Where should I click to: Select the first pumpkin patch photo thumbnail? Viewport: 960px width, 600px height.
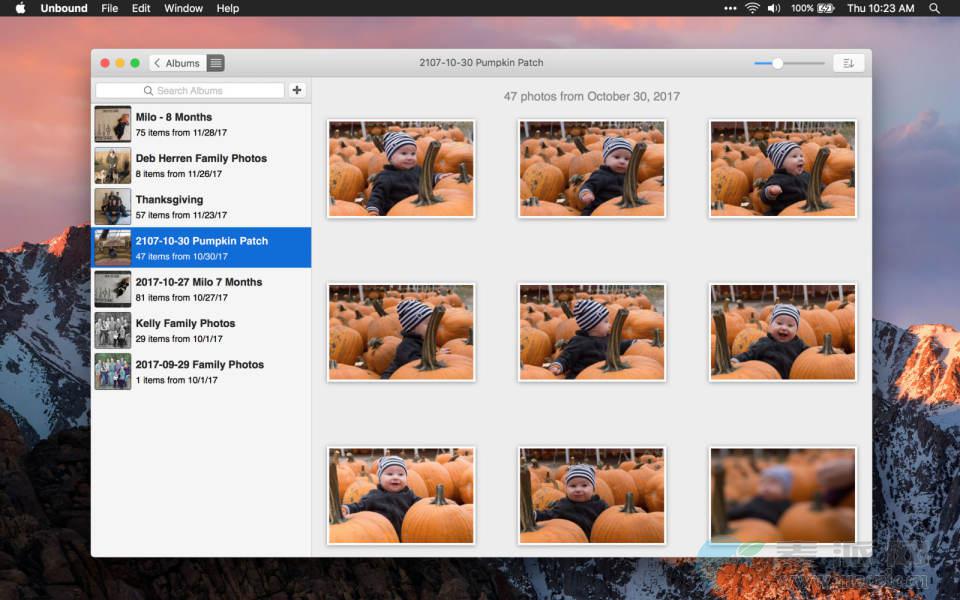pyautogui.click(x=401, y=168)
